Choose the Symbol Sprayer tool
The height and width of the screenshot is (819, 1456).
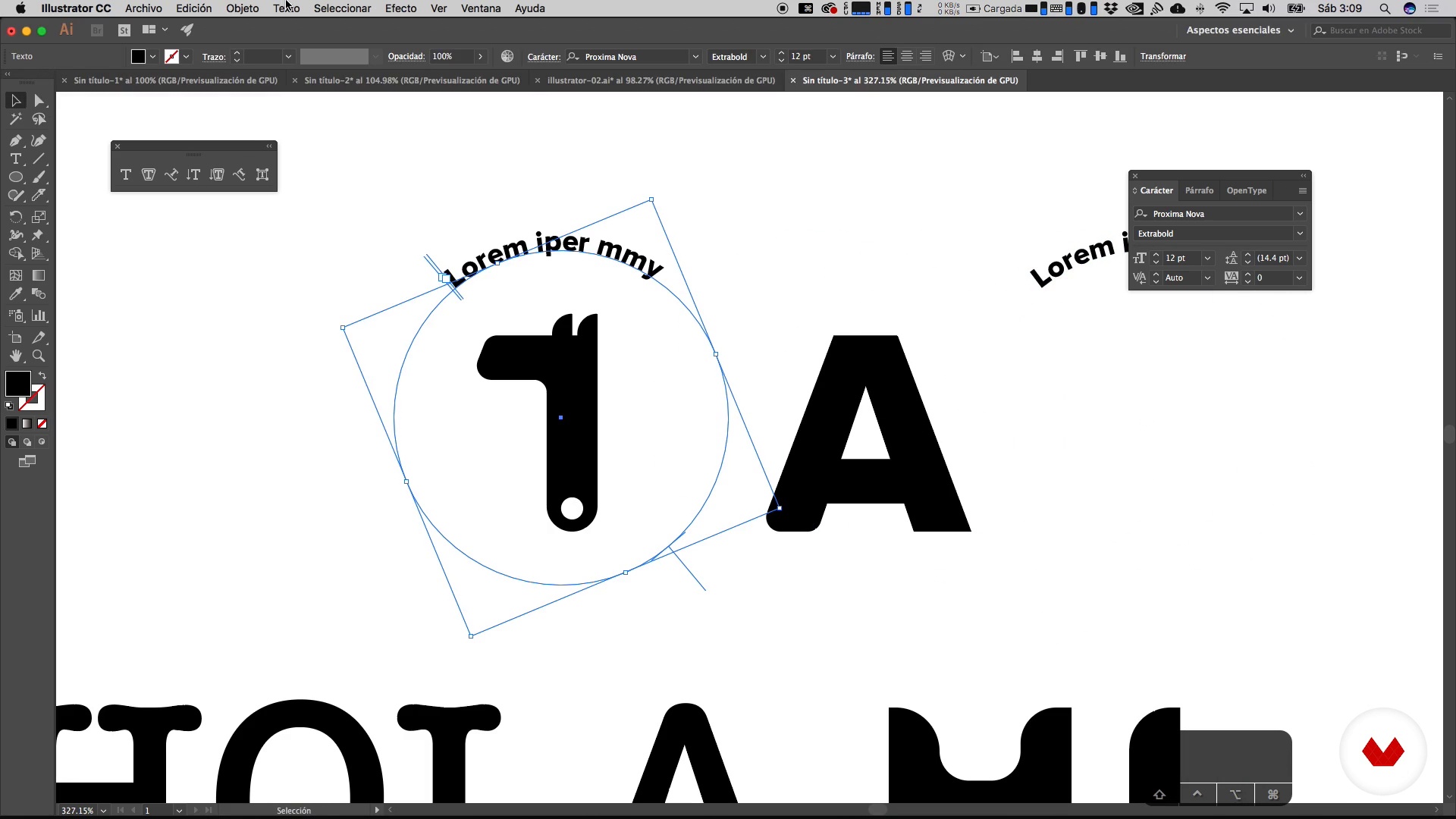(16, 315)
